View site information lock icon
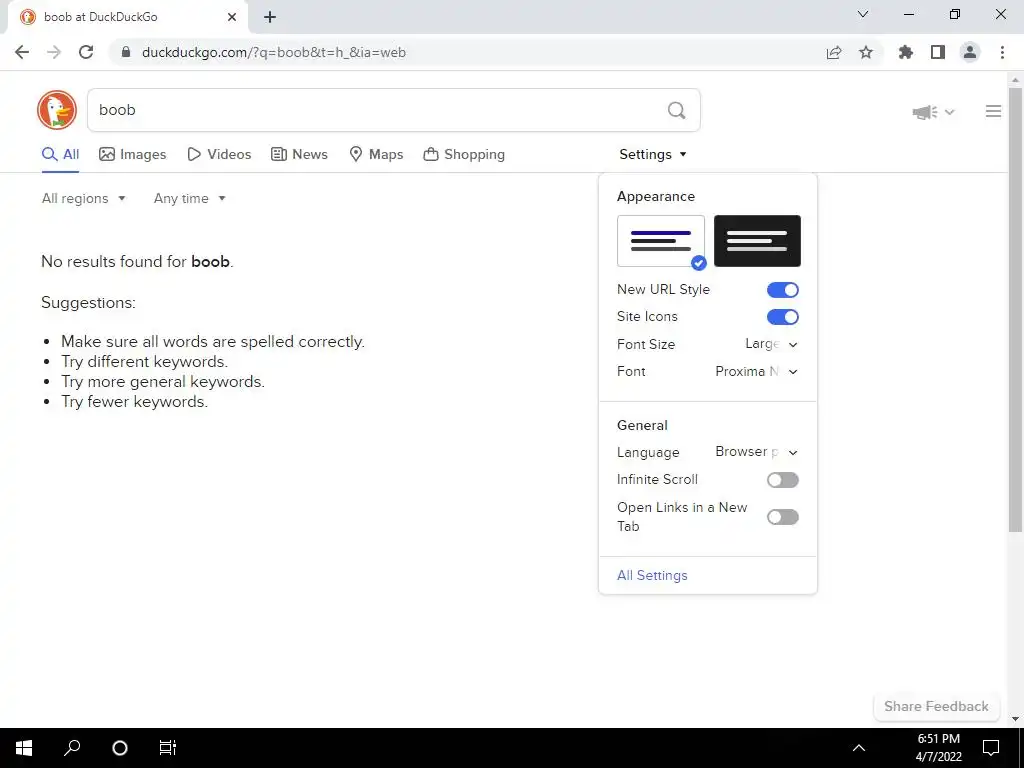The width and height of the screenshot is (1024, 768). 127,52
